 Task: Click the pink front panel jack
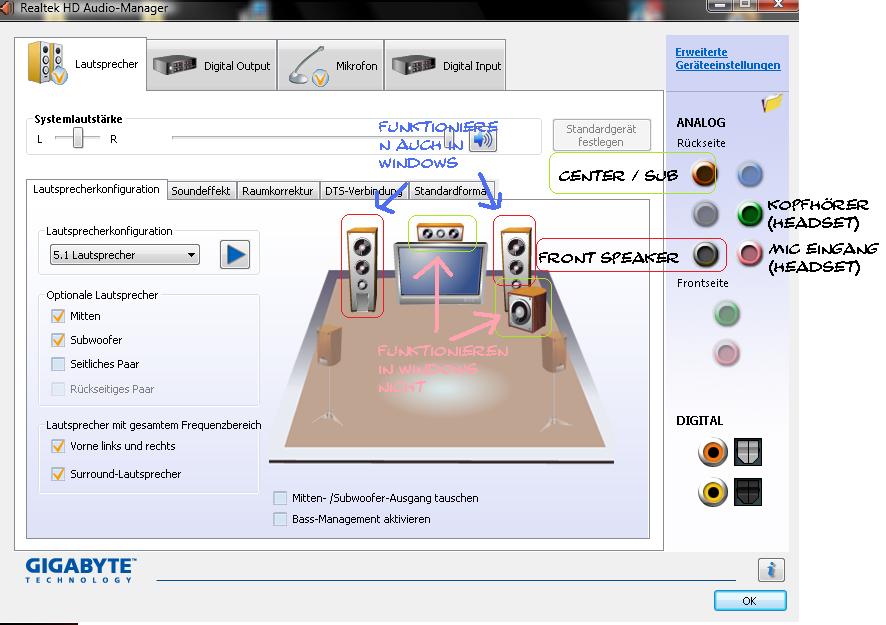coord(727,353)
